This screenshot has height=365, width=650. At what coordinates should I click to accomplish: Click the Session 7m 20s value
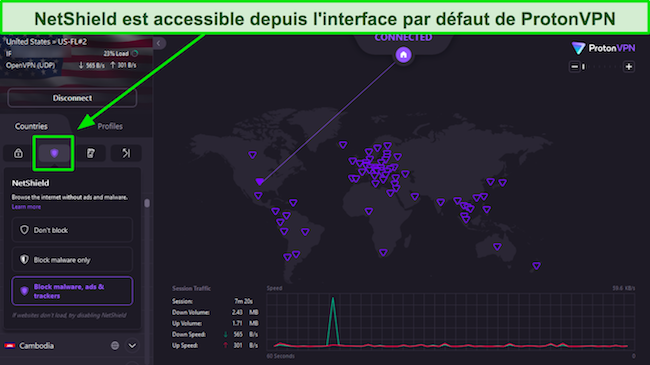tap(243, 301)
